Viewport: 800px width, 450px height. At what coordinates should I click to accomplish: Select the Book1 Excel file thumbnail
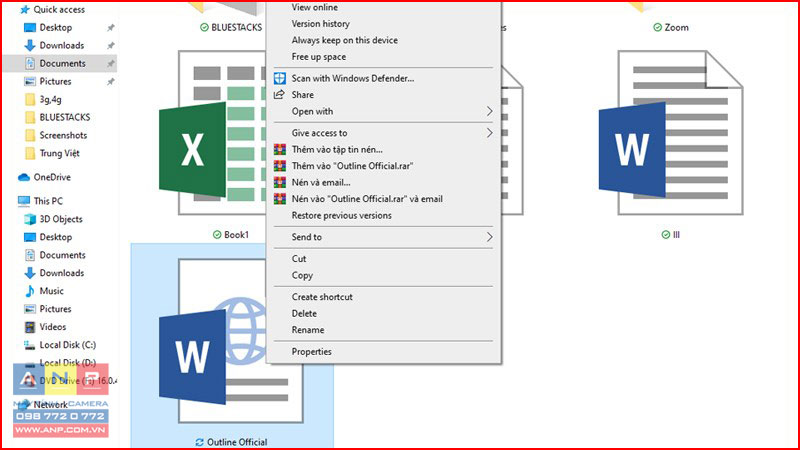[213, 133]
